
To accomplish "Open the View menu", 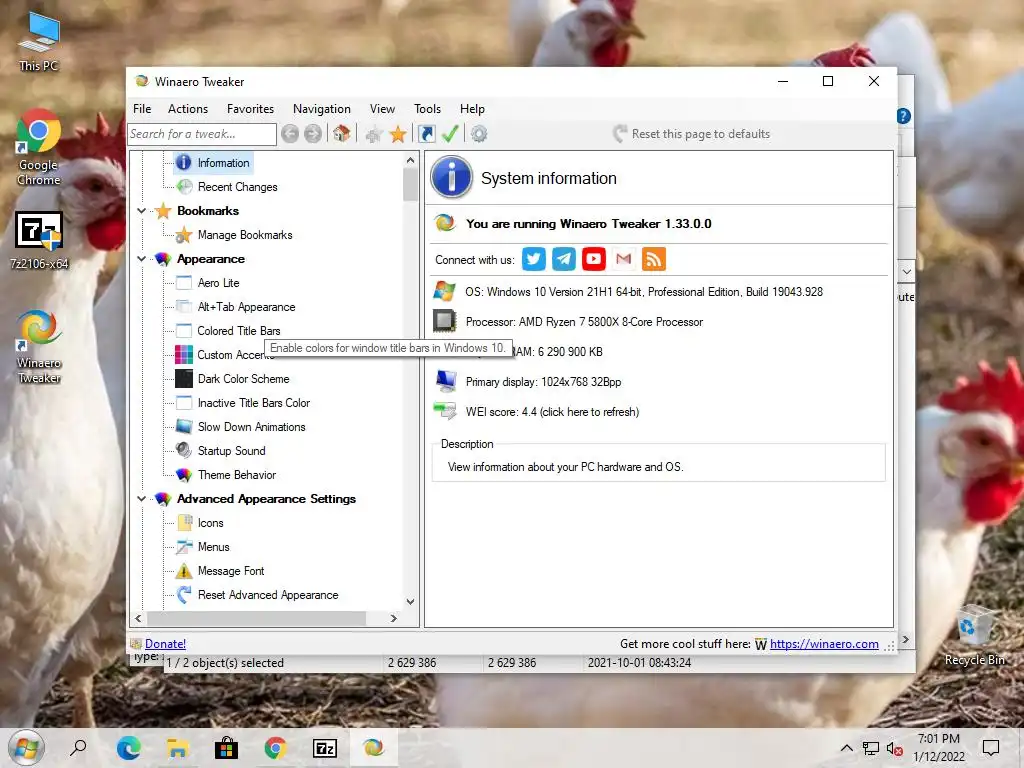I will pos(383,109).
